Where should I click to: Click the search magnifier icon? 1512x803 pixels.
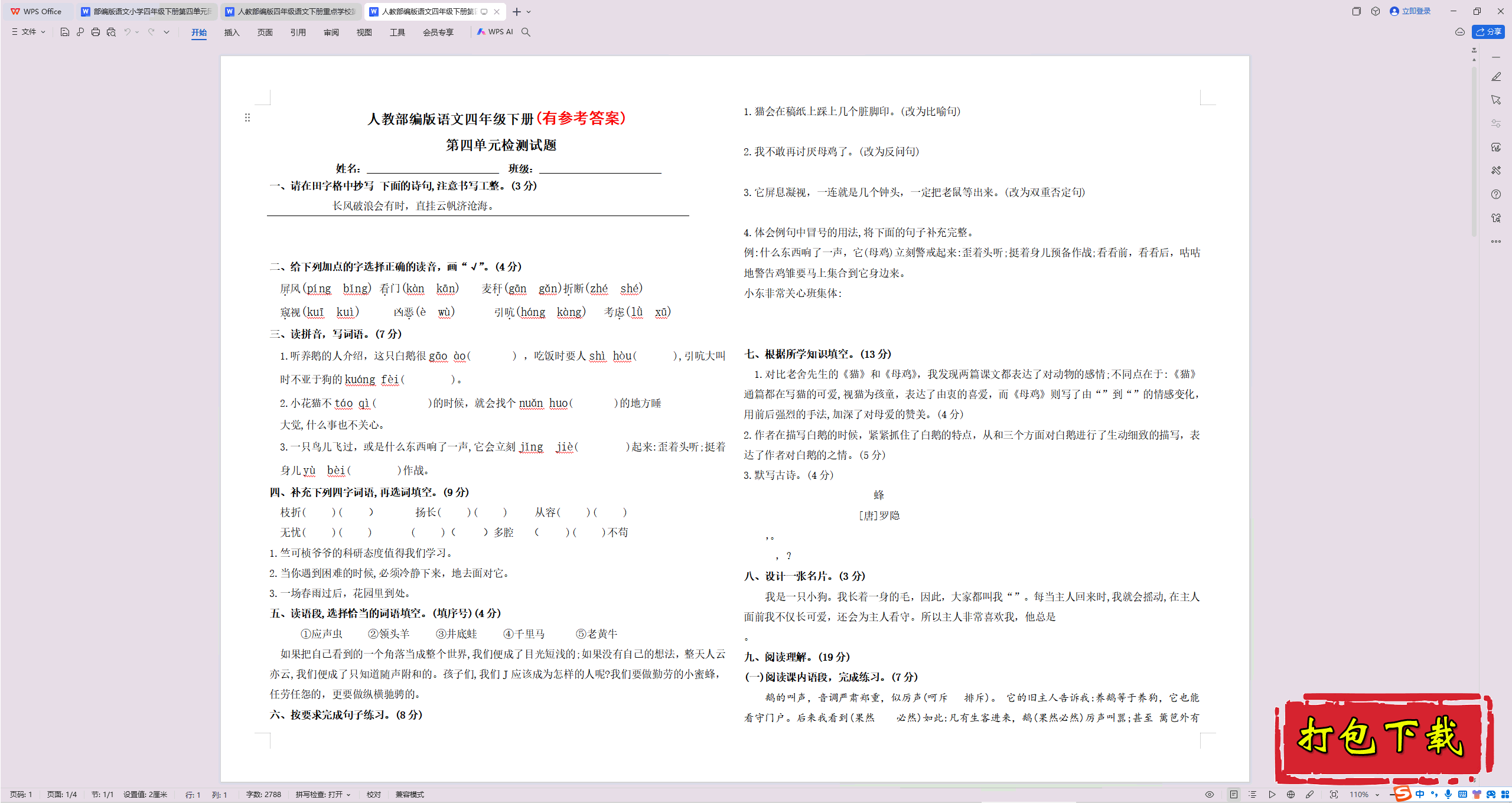click(526, 32)
